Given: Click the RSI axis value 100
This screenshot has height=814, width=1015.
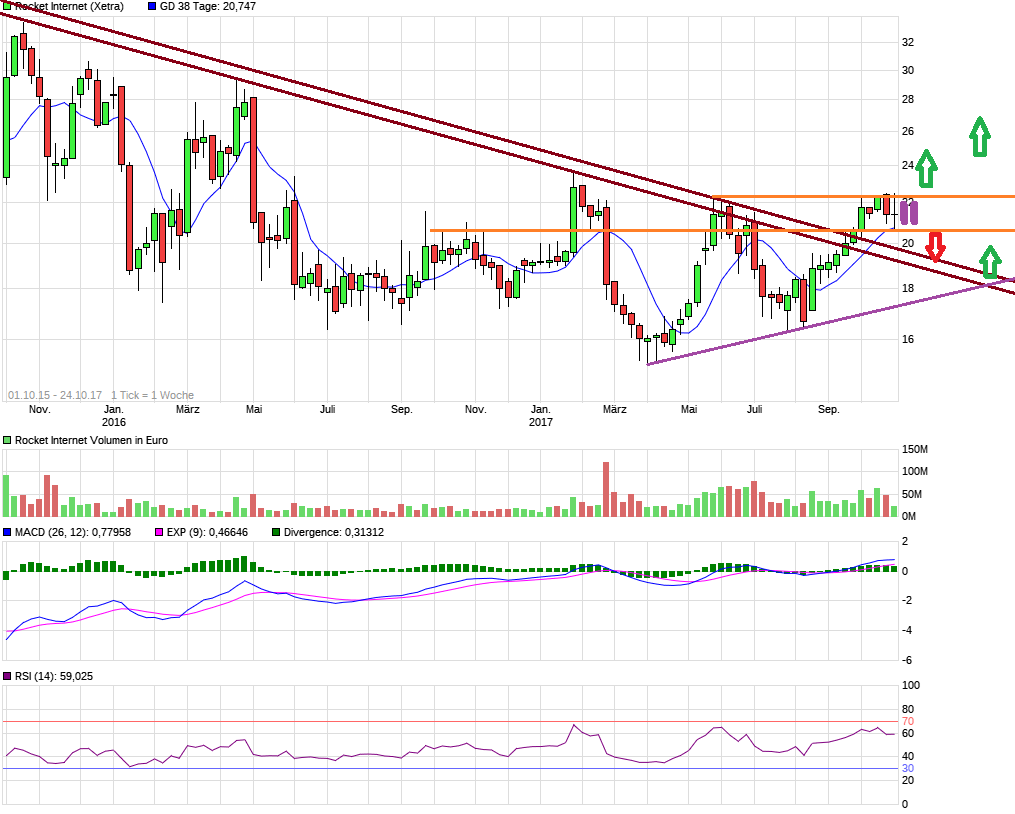Looking at the screenshot, I should coord(911,685).
